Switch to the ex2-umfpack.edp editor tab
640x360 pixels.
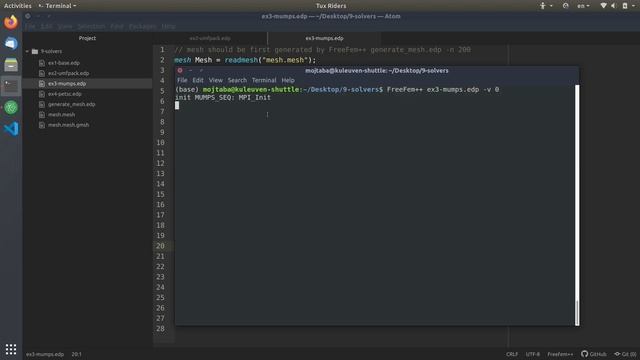210,38
